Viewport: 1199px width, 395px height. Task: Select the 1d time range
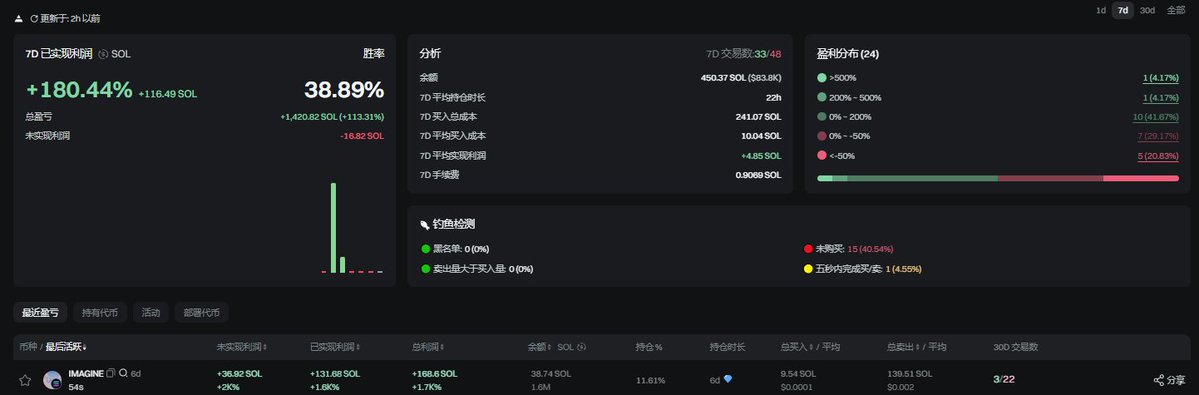click(x=1101, y=11)
